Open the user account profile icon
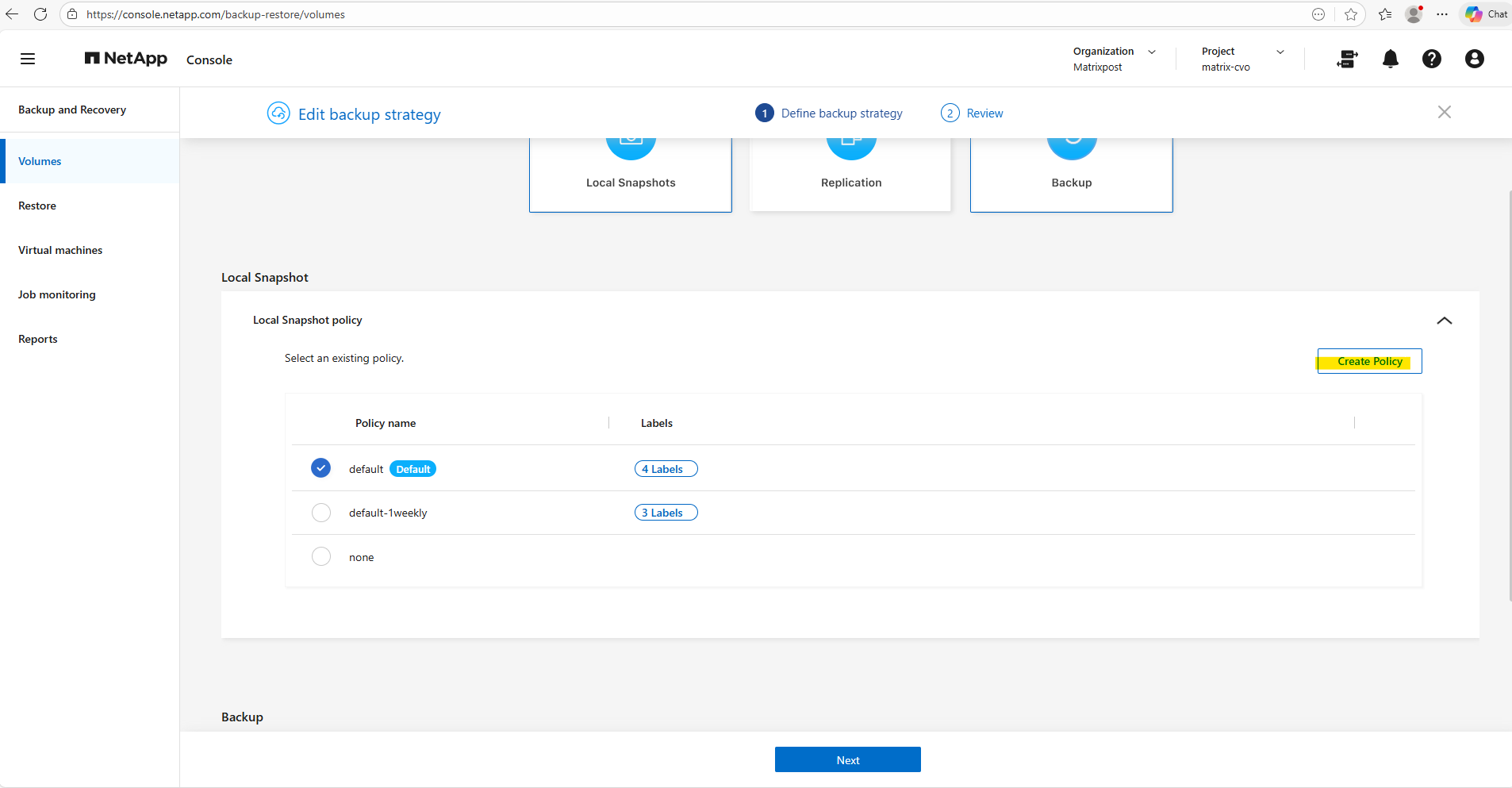 click(x=1474, y=59)
